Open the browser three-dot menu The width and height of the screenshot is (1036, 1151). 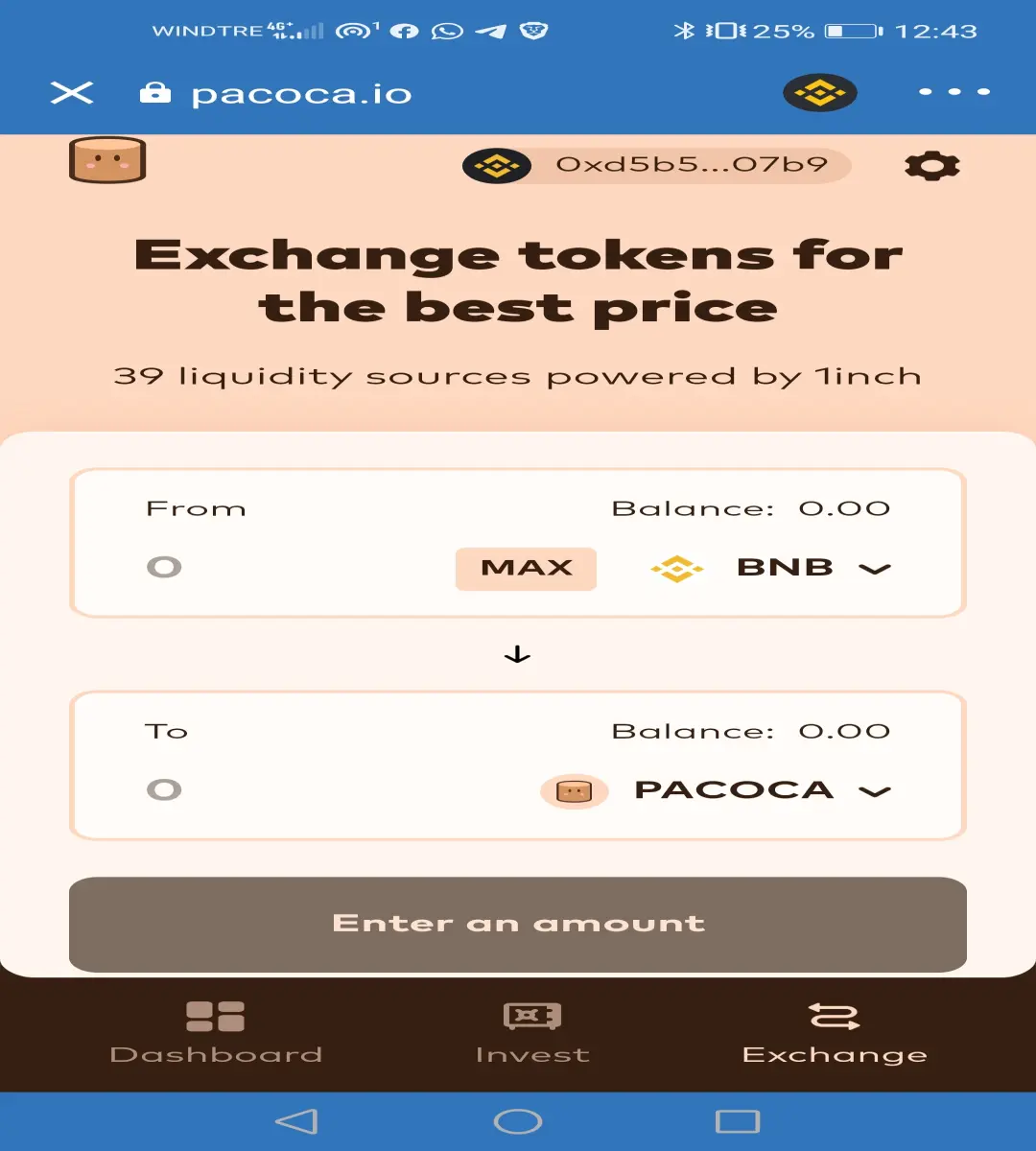pos(954,92)
